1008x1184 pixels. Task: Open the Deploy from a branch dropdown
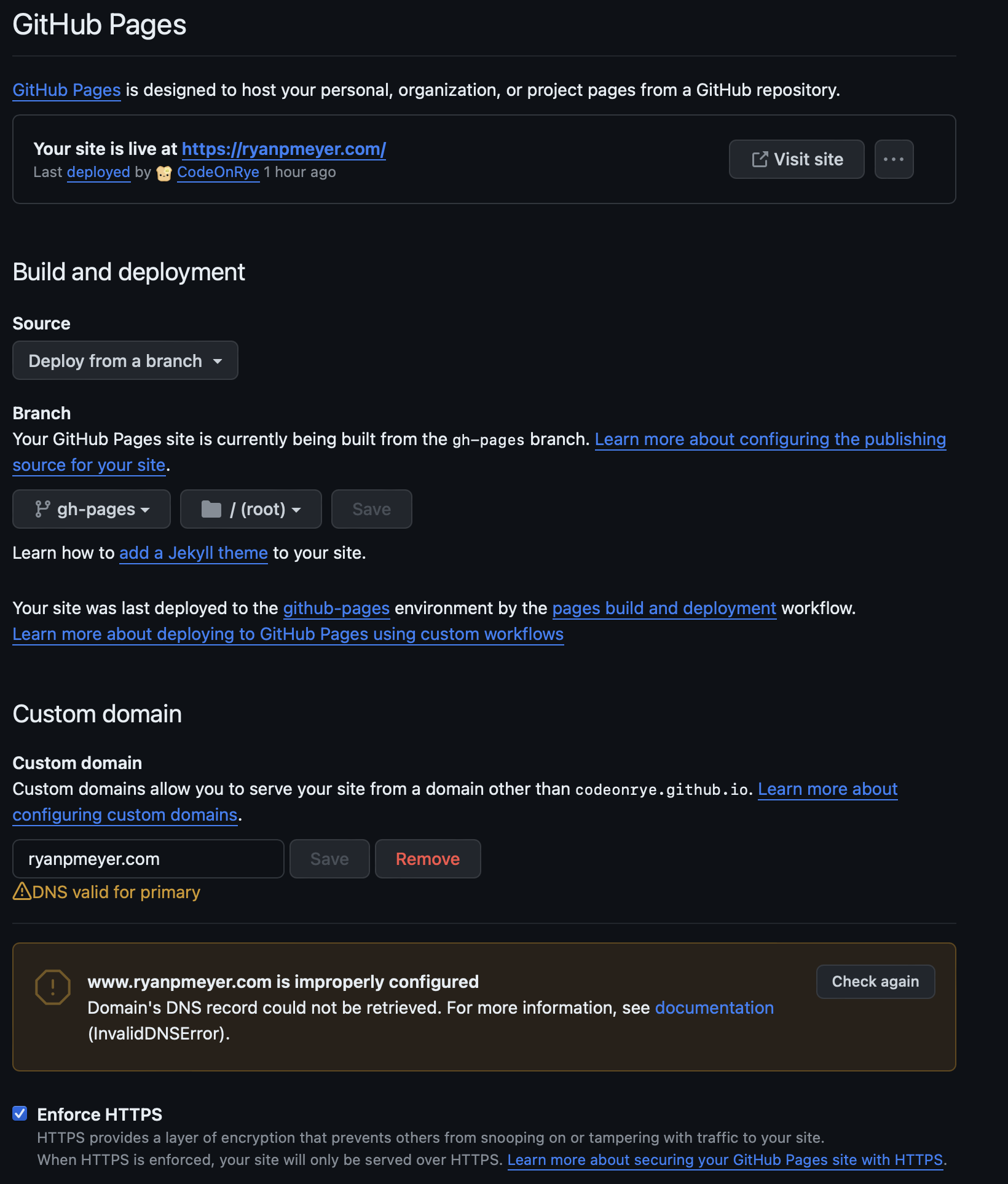pos(125,360)
